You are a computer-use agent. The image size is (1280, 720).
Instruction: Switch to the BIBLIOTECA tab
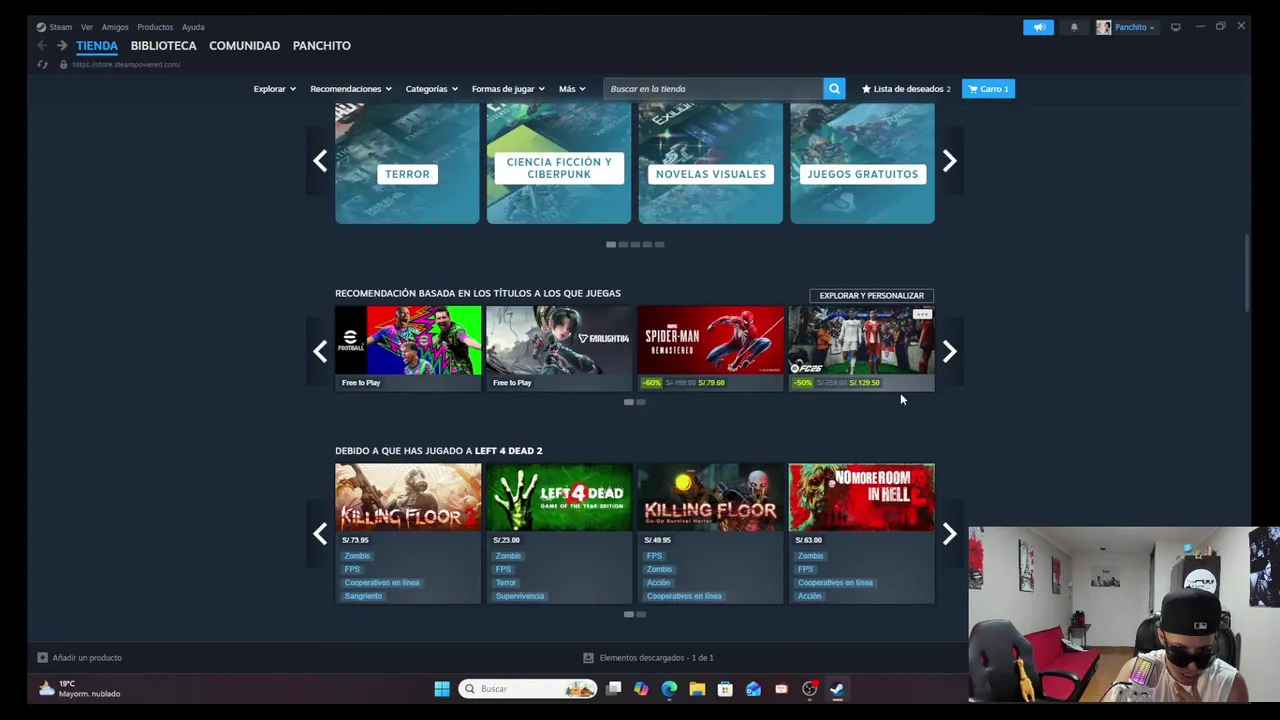pos(163,46)
